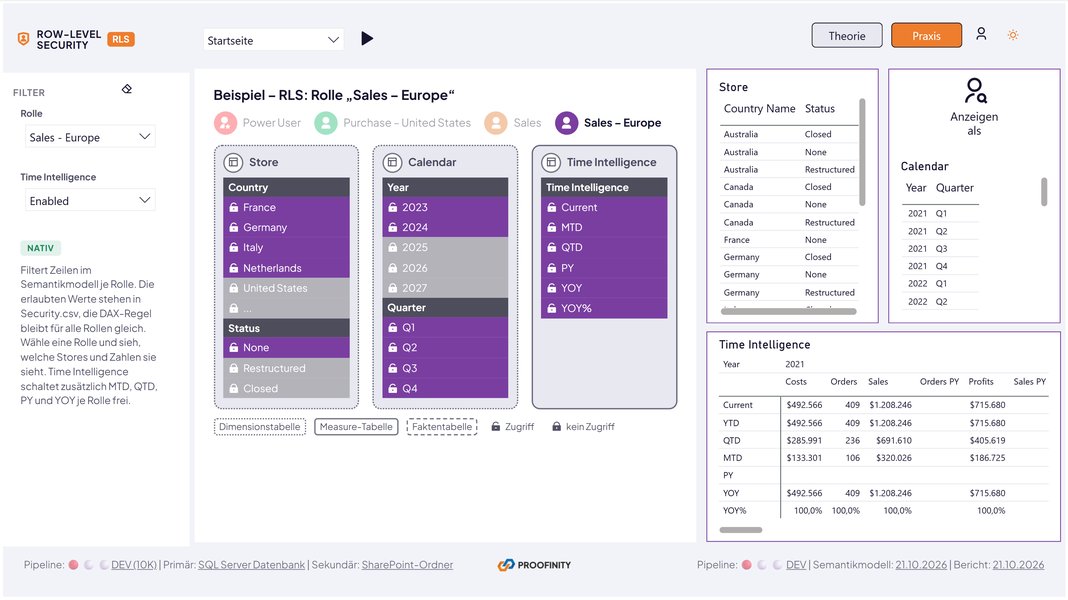Click the lock icon beside YOY%
The width and height of the screenshot is (1068, 600).
click(x=552, y=308)
